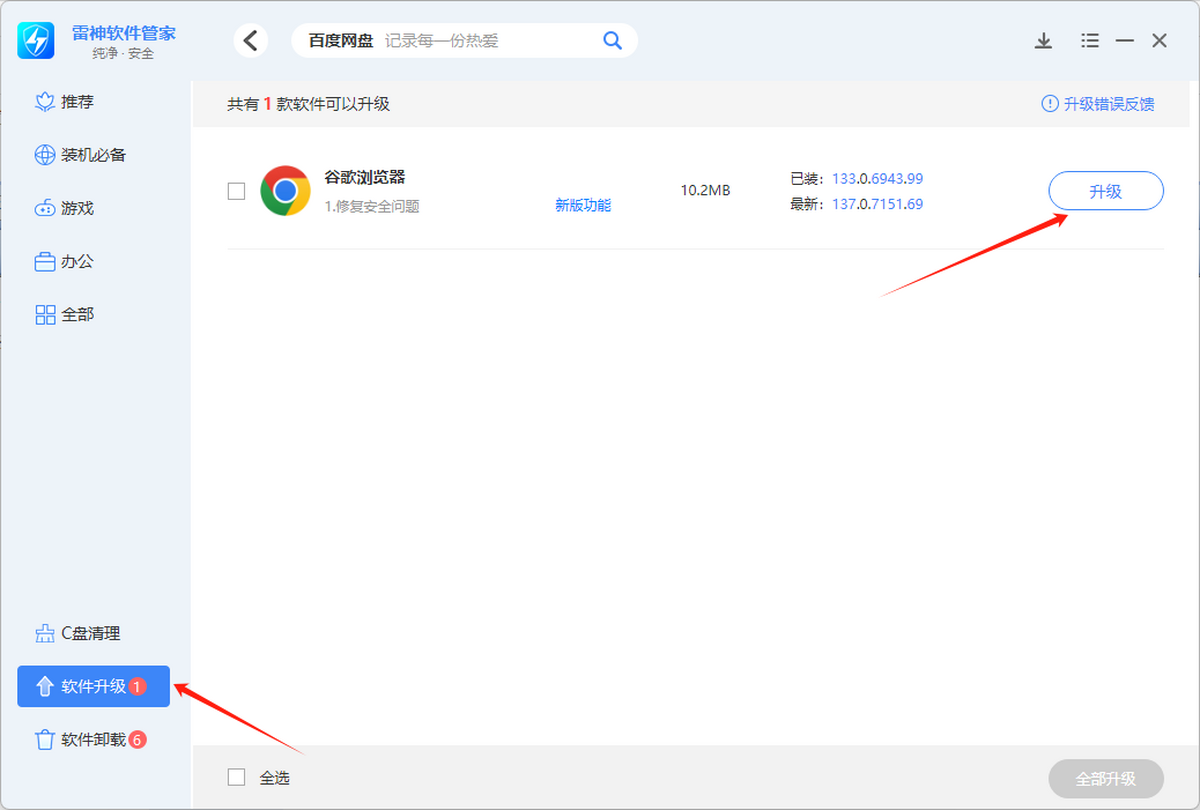Click the 软件卸载 trash bin icon
The image size is (1200, 810).
click(45, 740)
